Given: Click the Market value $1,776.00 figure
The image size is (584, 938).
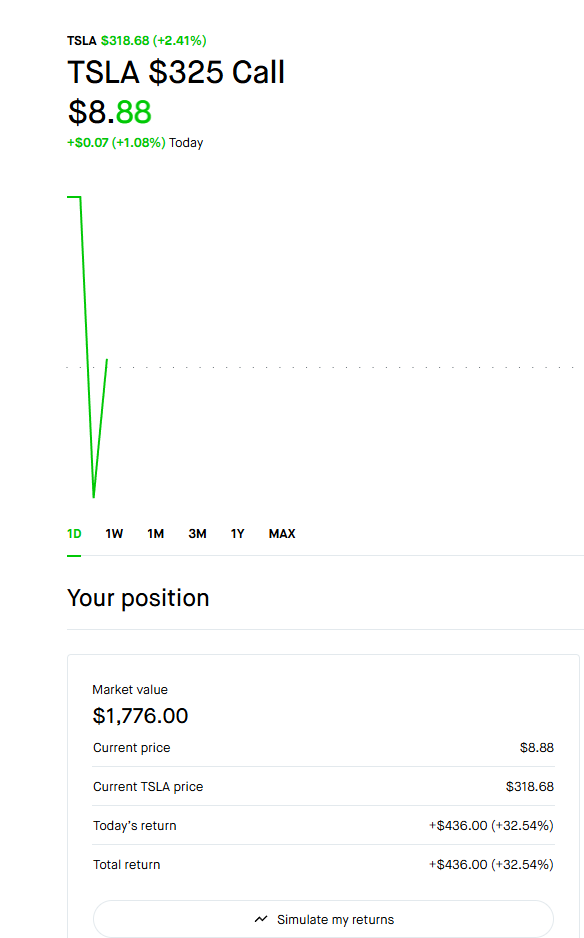Looking at the screenshot, I should click(x=141, y=716).
